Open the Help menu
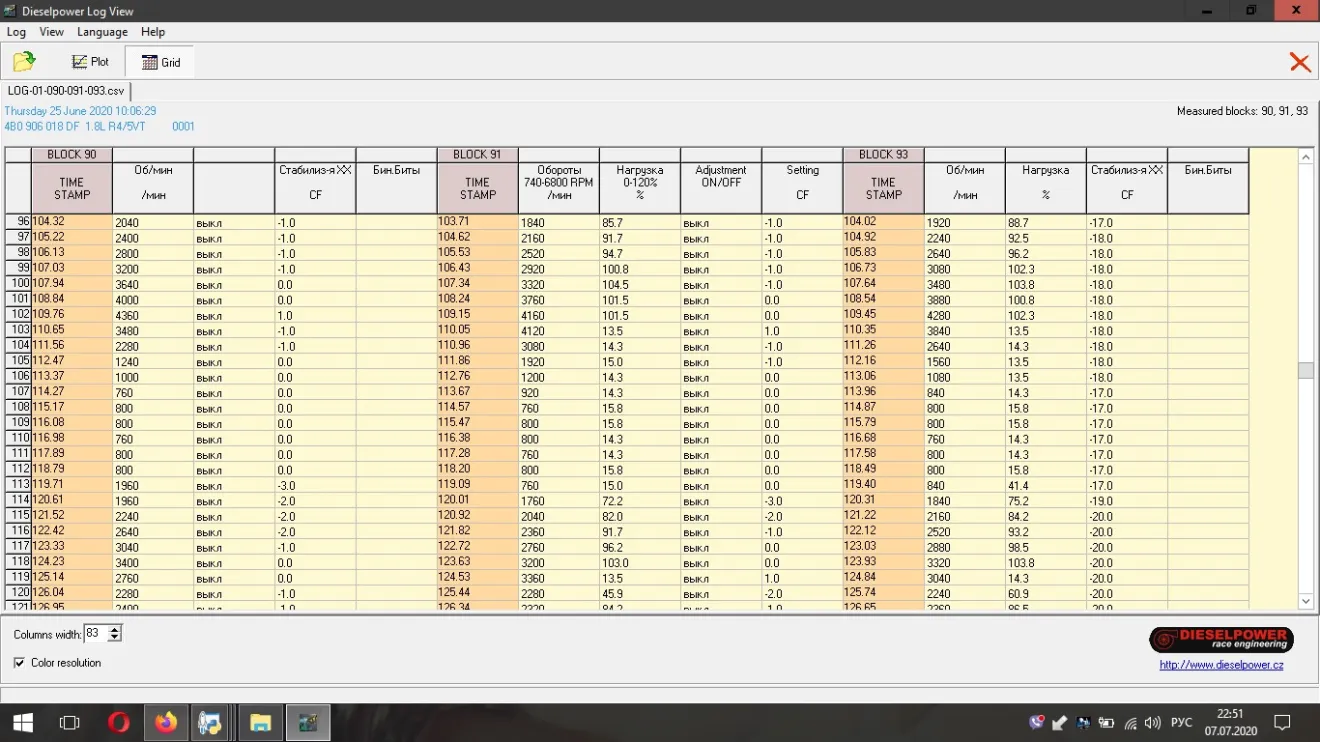Viewport: 1320px width, 742px height. coord(153,32)
